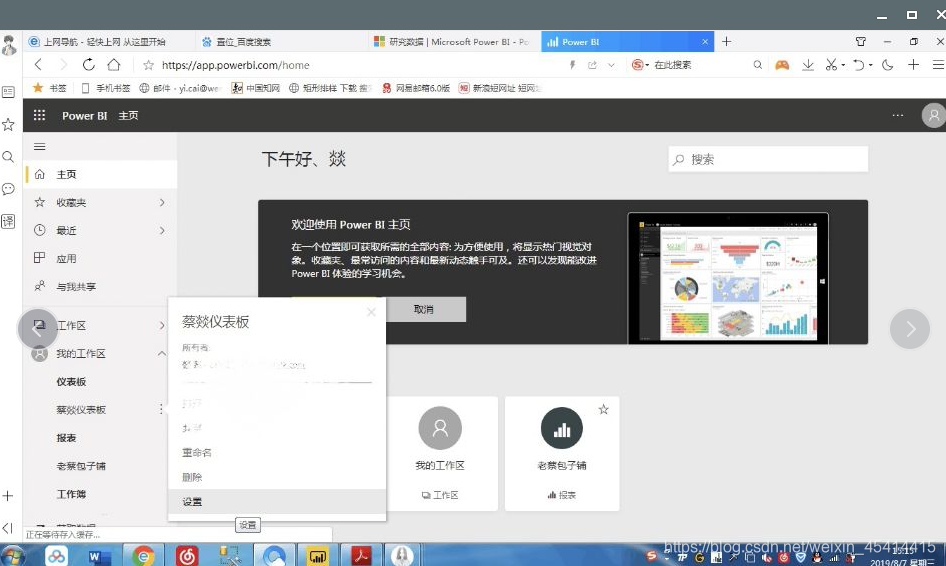
Task: Close the active Power BI tab
Action: coord(705,42)
